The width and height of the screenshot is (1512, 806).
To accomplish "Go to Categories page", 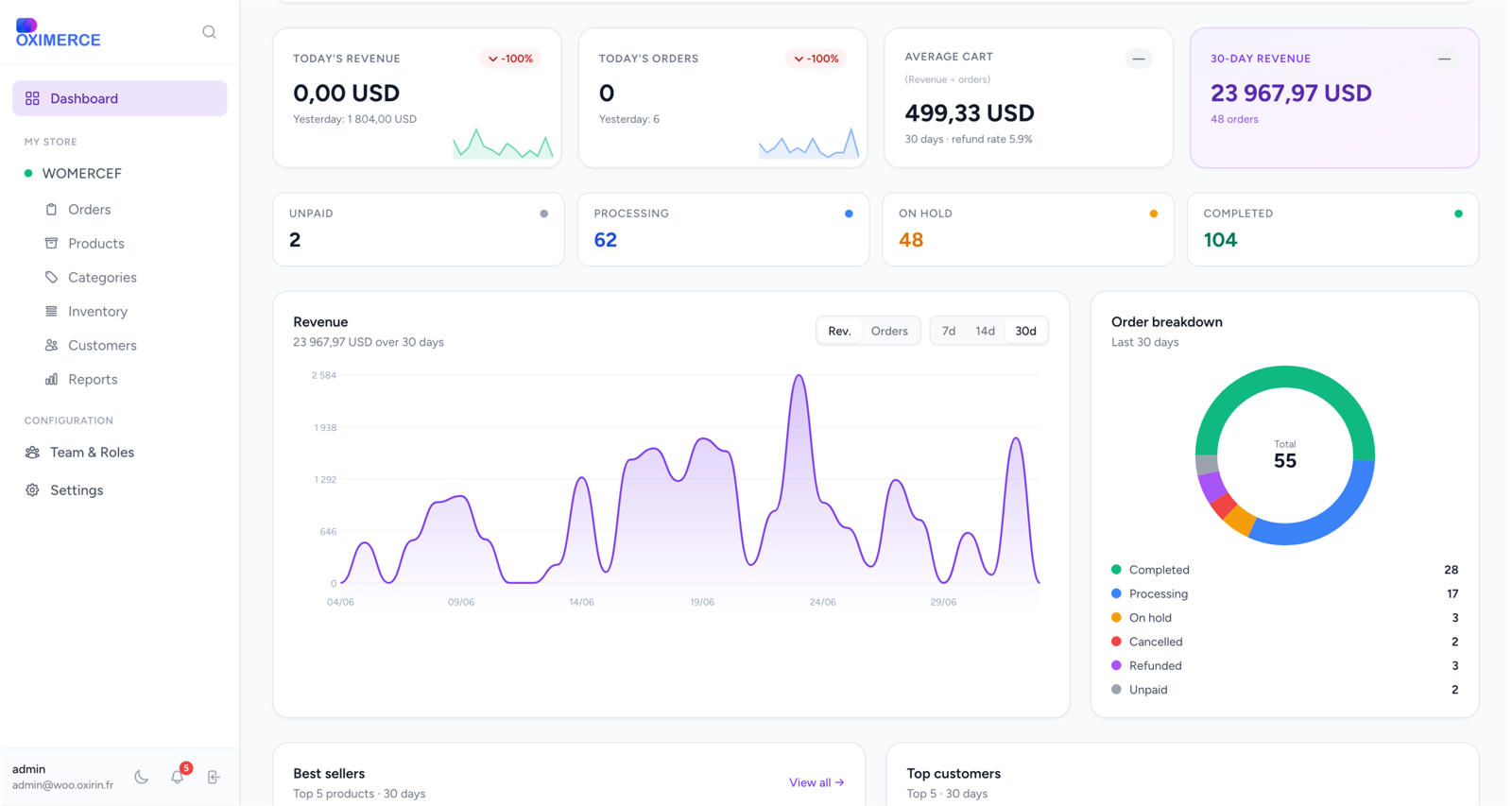I will coord(102,277).
